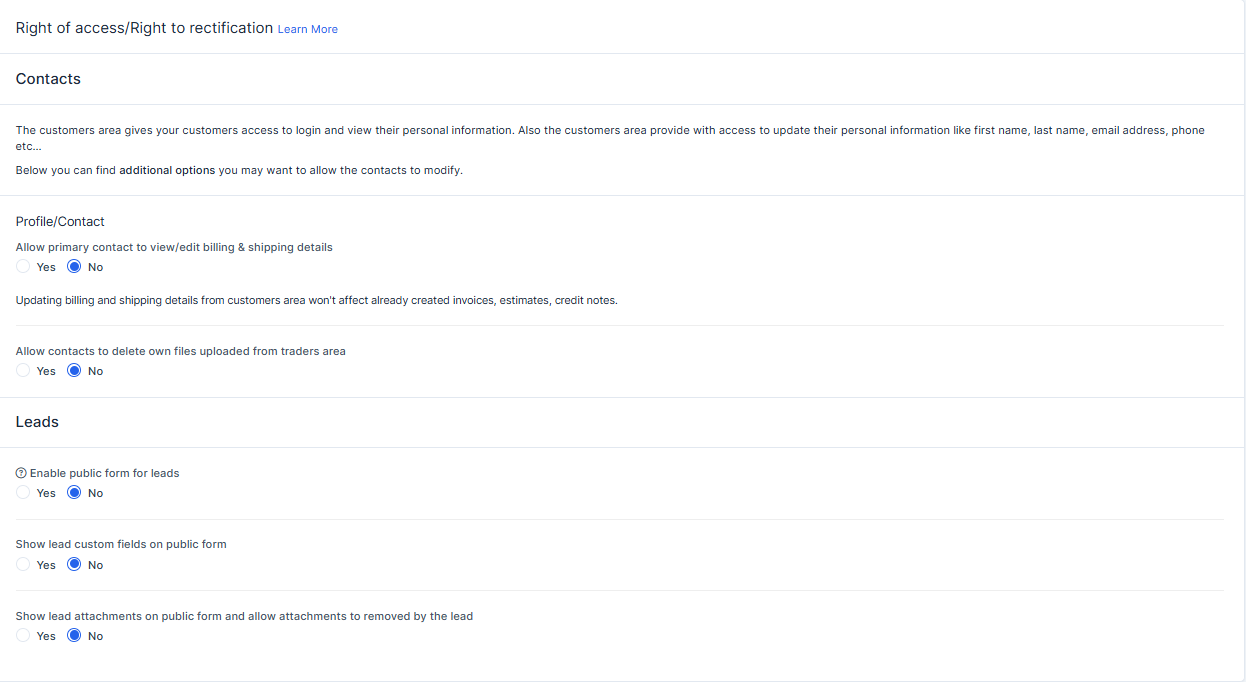Click the Leads section heading

click(x=37, y=422)
